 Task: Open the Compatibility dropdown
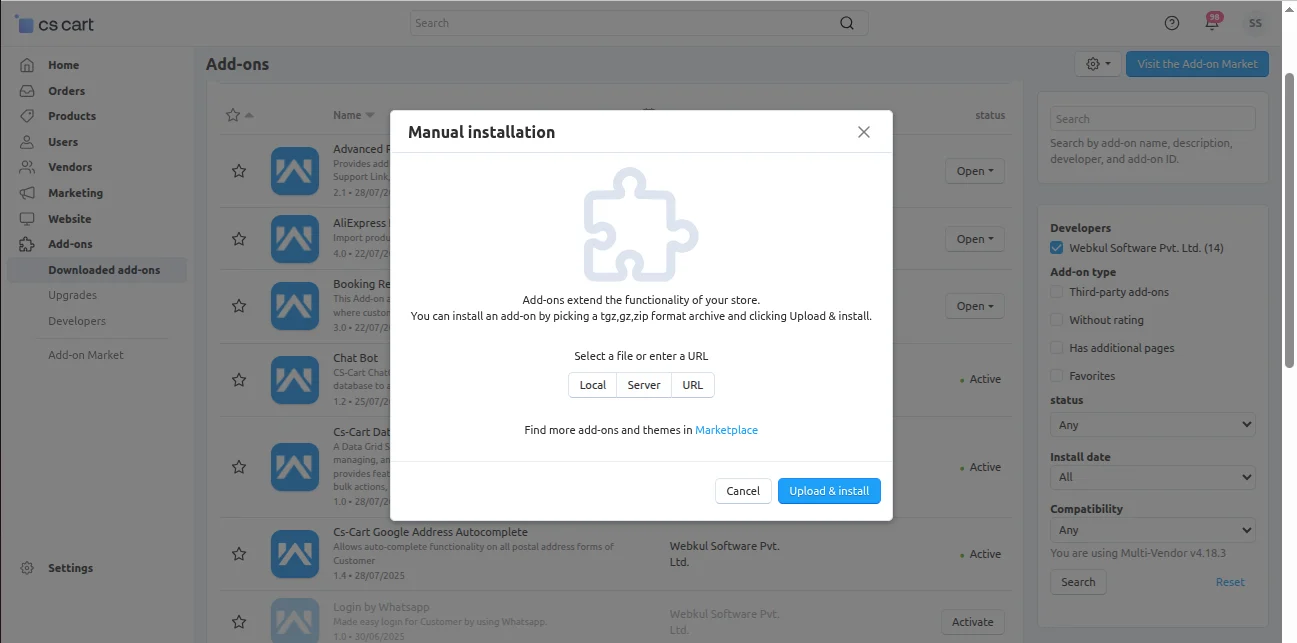(1152, 529)
